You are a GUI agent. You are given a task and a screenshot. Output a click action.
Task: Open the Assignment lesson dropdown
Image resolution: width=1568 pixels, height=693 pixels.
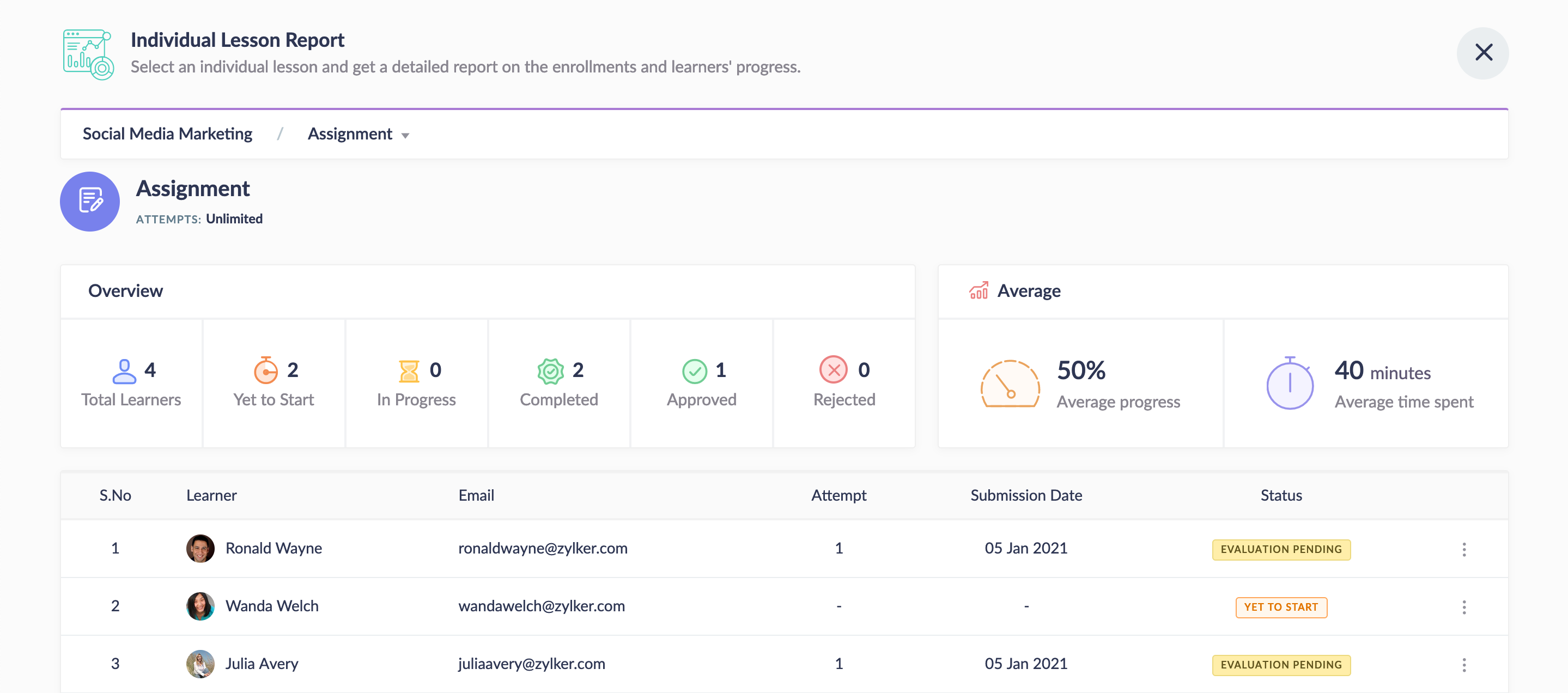358,135
